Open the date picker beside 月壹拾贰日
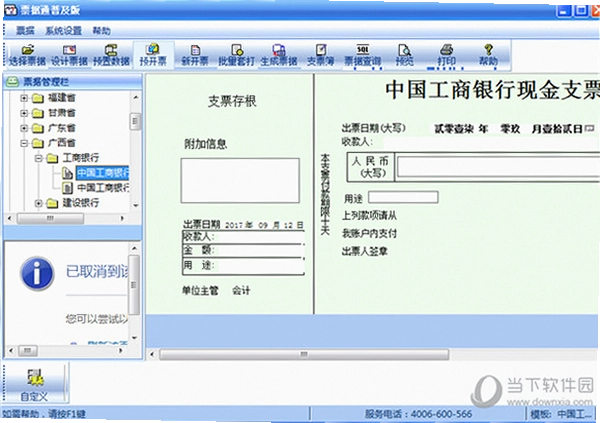600x423 pixels. [590, 128]
